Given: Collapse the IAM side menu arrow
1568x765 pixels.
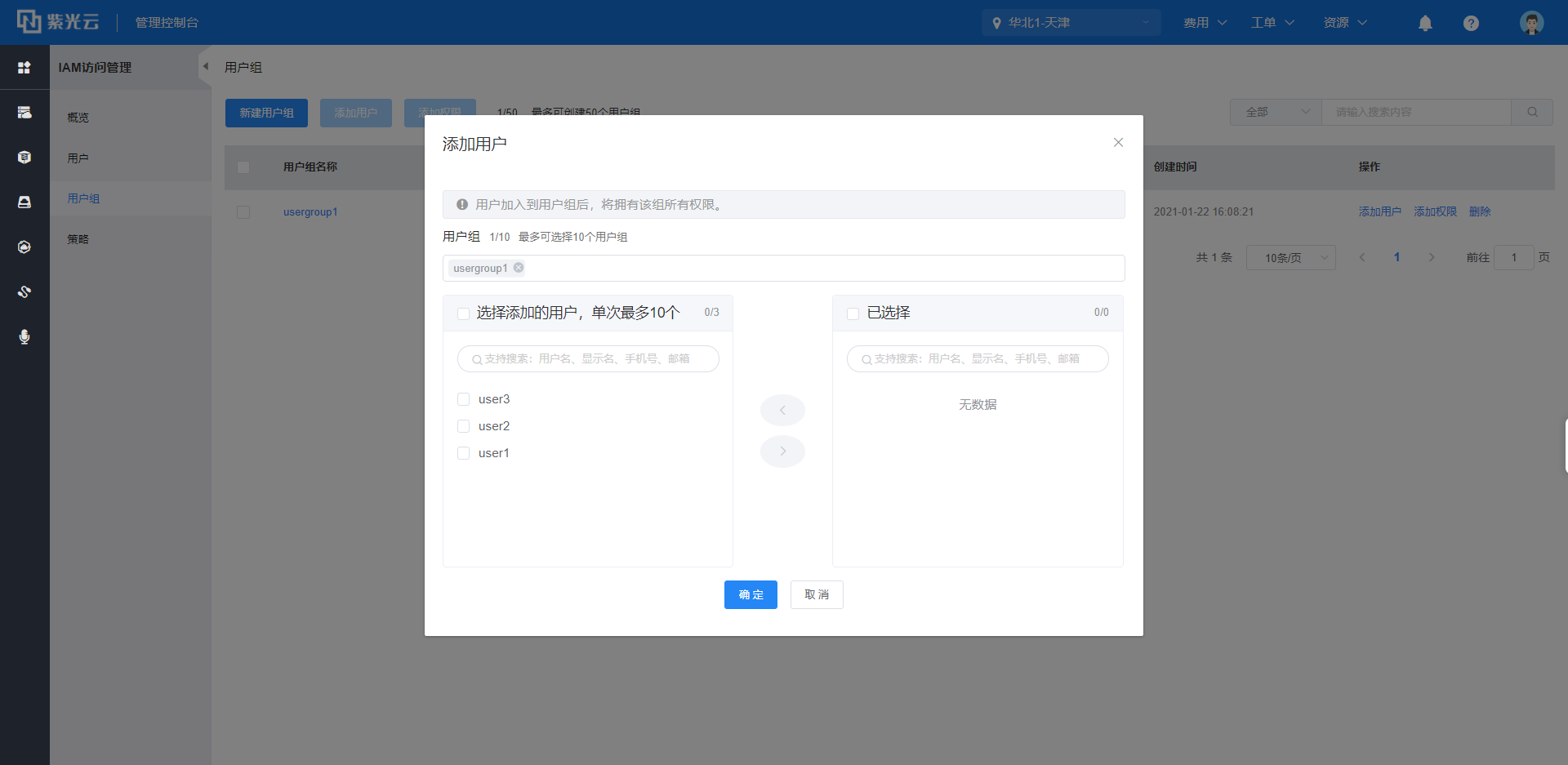Looking at the screenshot, I should tap(206, 67).
